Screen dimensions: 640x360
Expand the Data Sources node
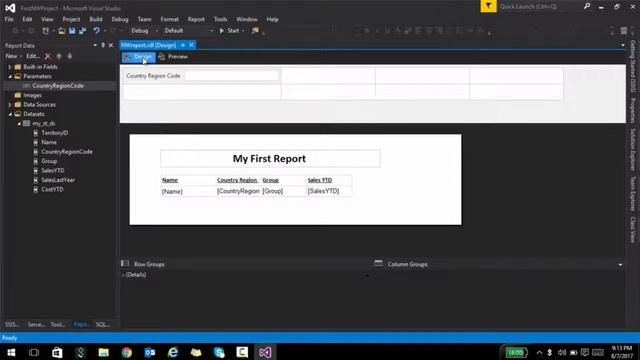pyautogui.click(x=10, y=104)
